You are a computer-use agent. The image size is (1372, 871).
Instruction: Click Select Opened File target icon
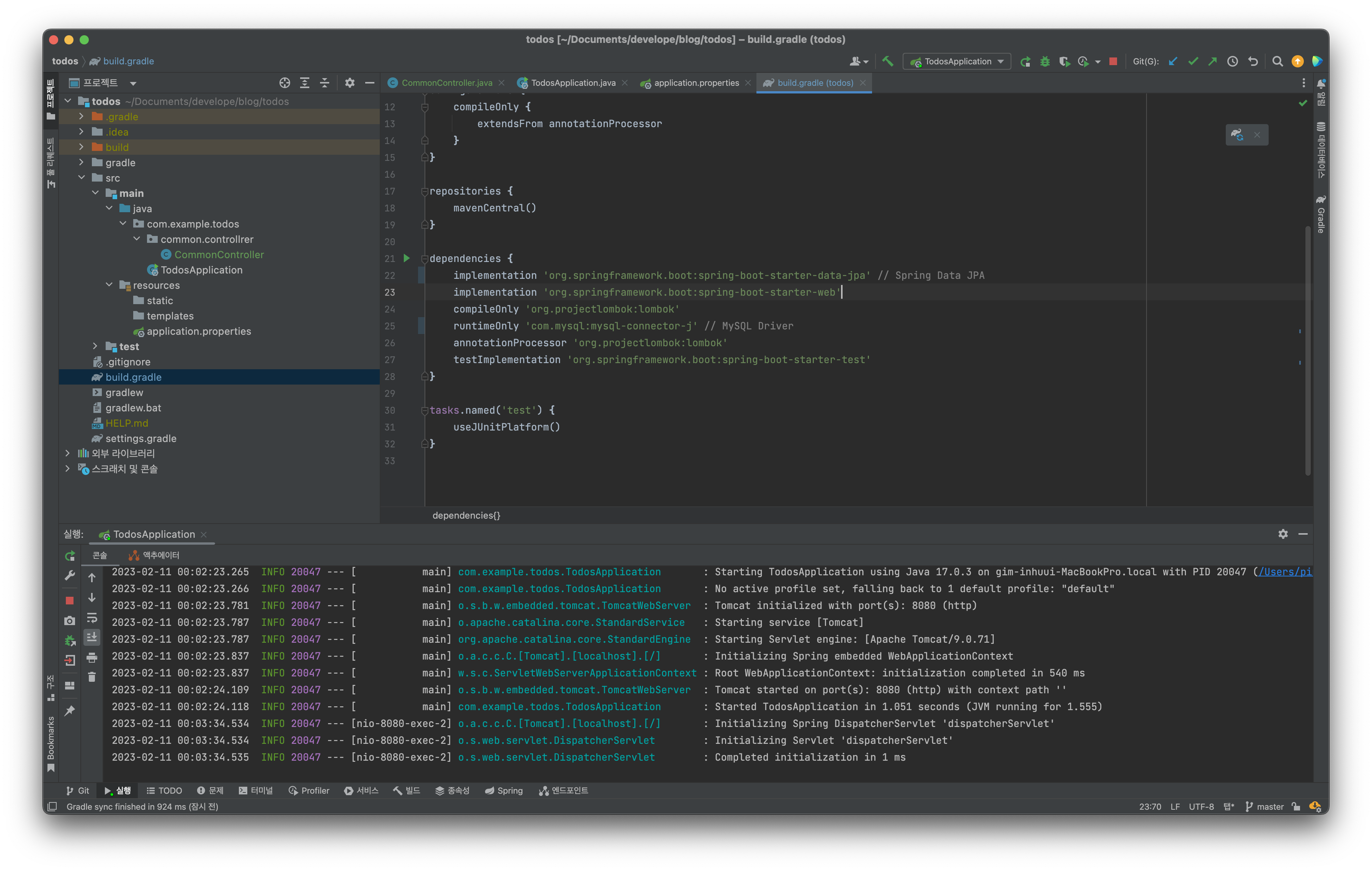pos(284,83)
